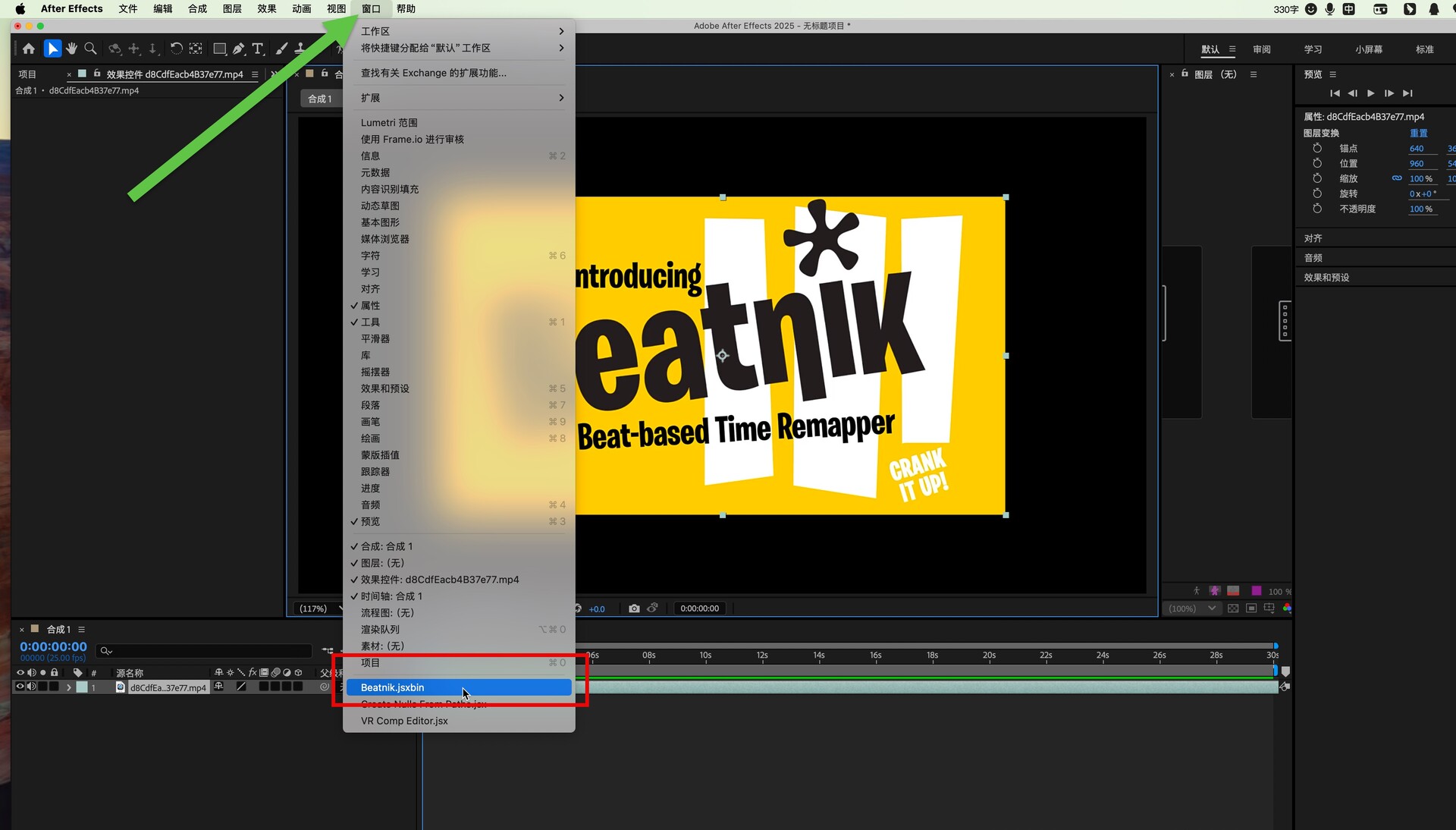Screen dimensions: 1456x830
Task: Toggle video eye for d8CdfEa layer
Action: [20, 687]
